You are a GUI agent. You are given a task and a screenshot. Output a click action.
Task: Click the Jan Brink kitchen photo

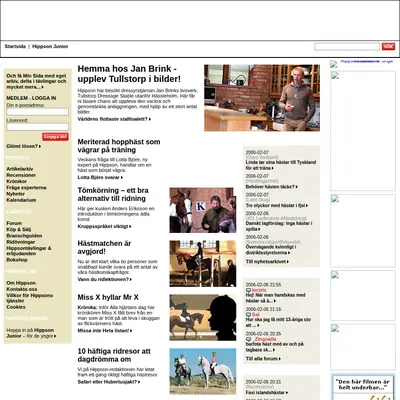click(262, 98)
